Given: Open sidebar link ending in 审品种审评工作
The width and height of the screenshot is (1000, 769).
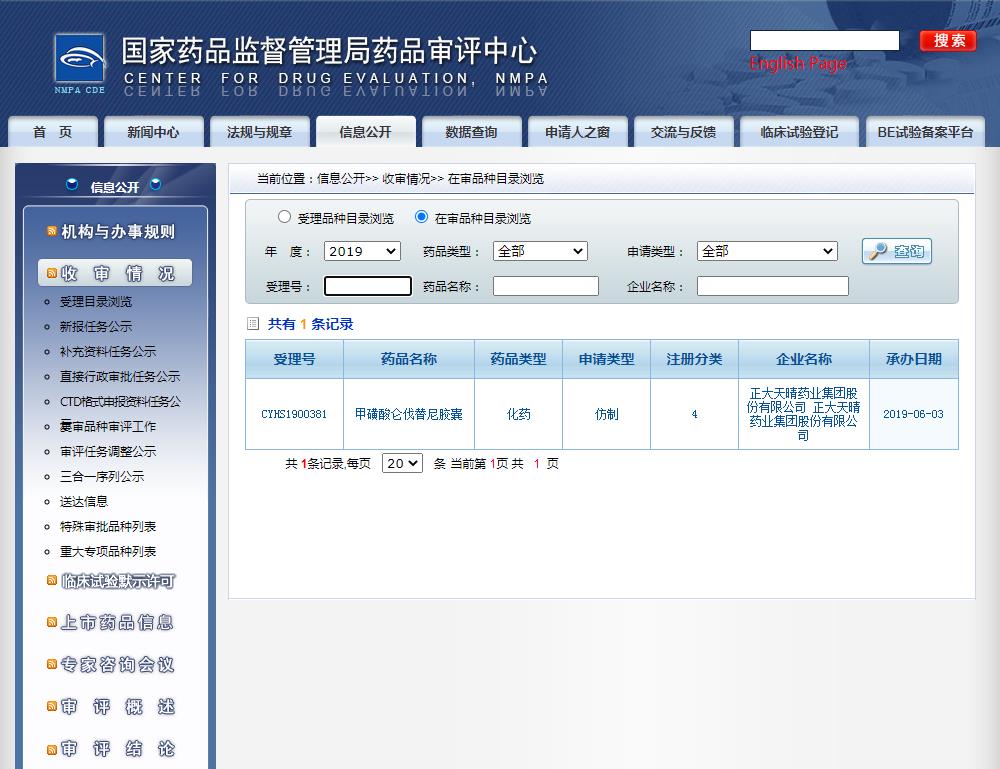Looking at the screenshot, I should click(x=108, y=427).
